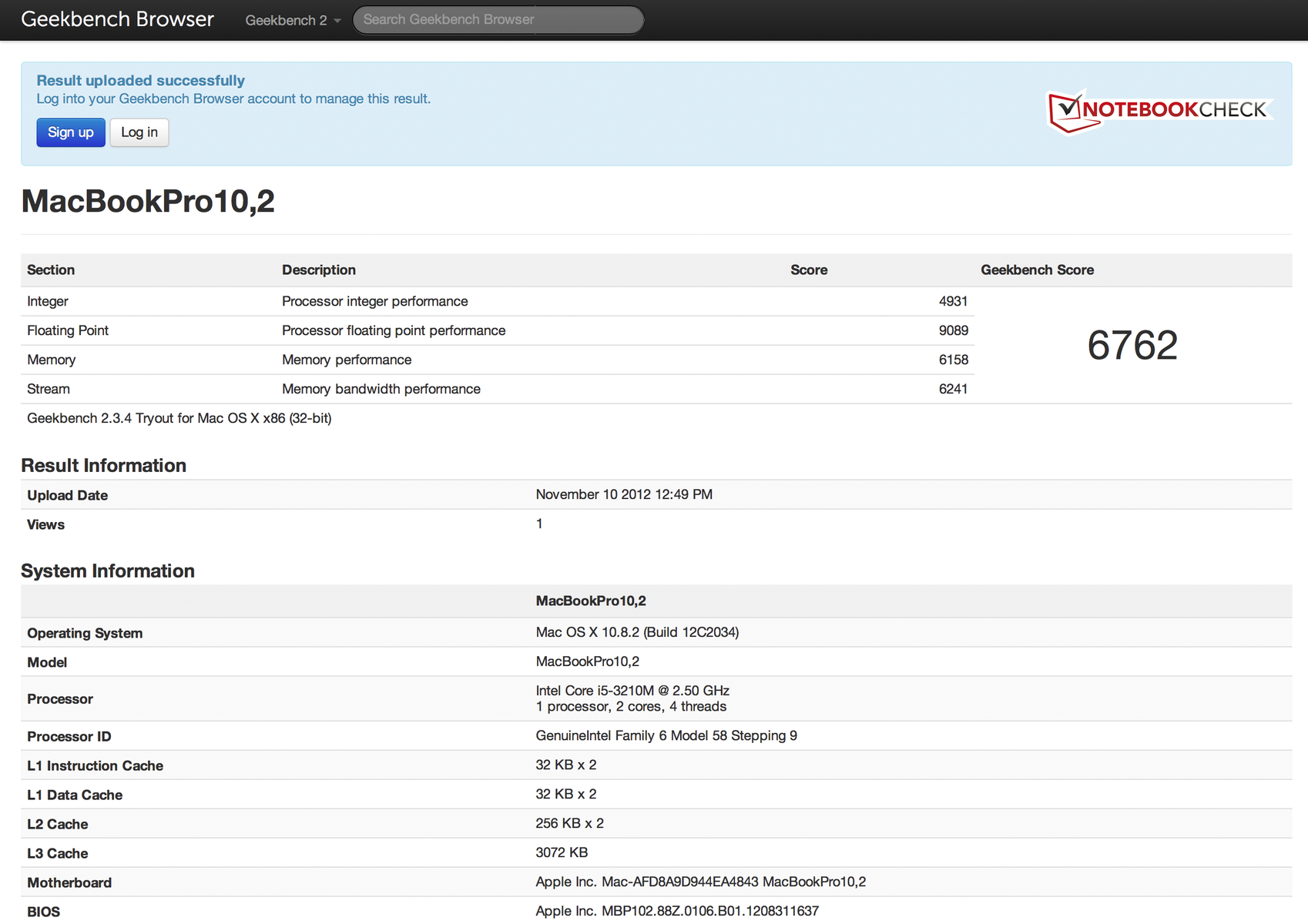Click the System Information heading
Viewport: 1308px width, 924px height.
pos(108,571)
